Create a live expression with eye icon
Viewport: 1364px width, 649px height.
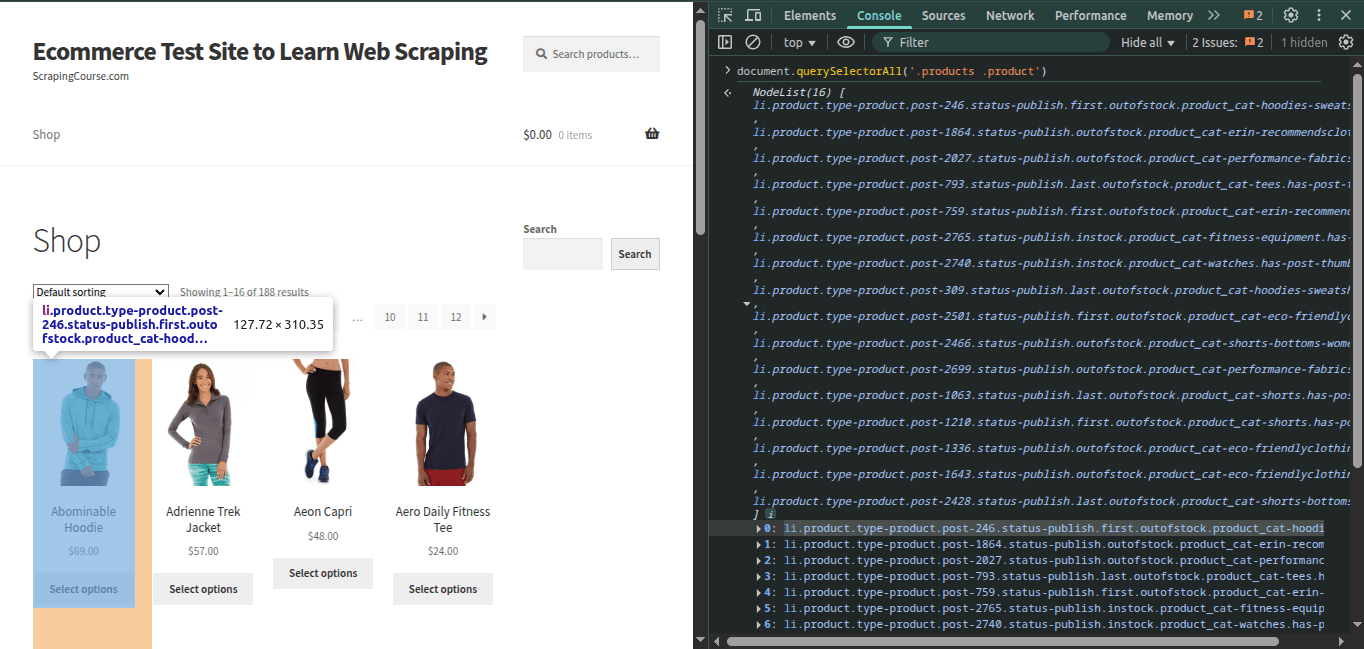point(846,42)
